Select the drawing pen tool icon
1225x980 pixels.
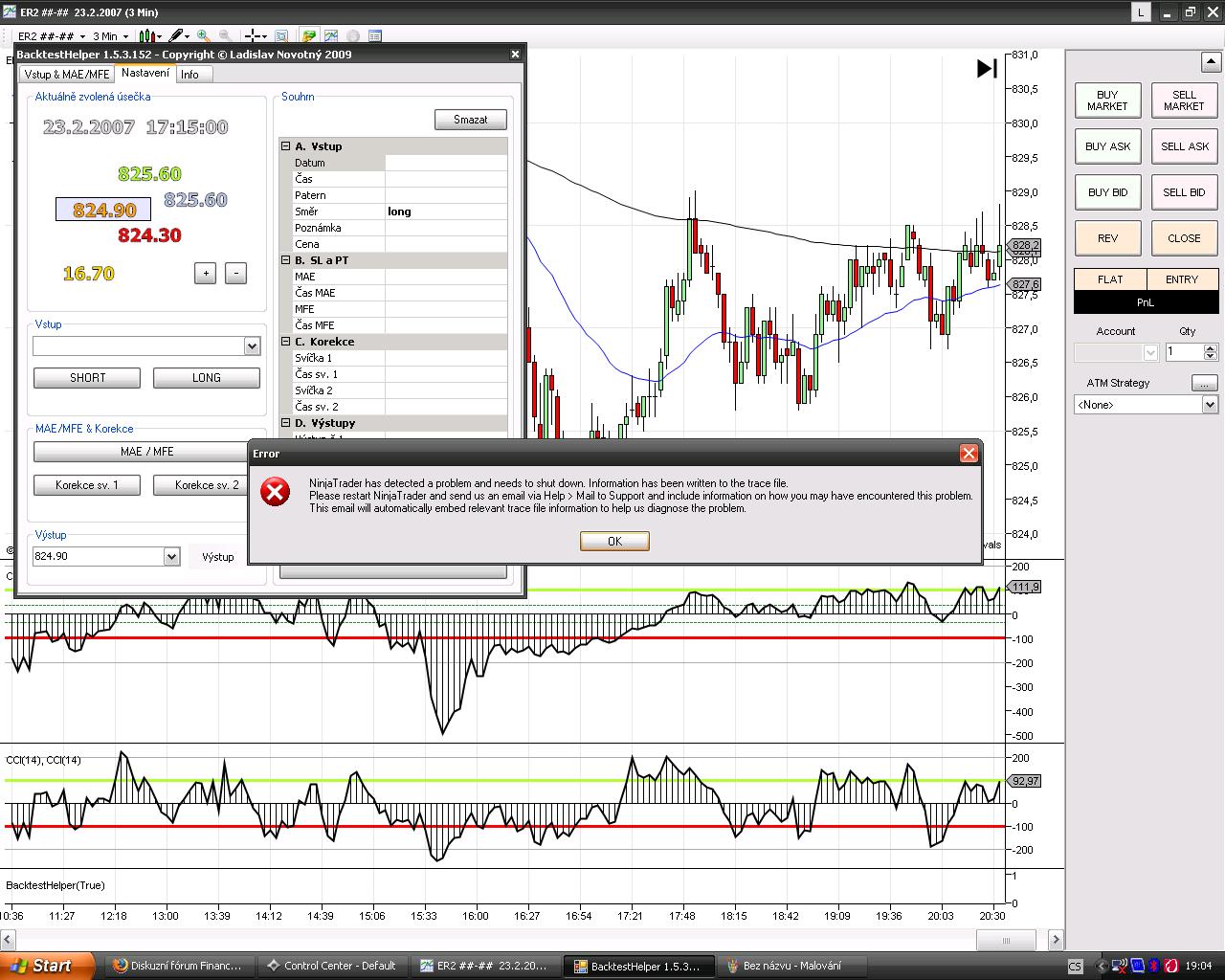pyautogui.click(x=176, y=36)
